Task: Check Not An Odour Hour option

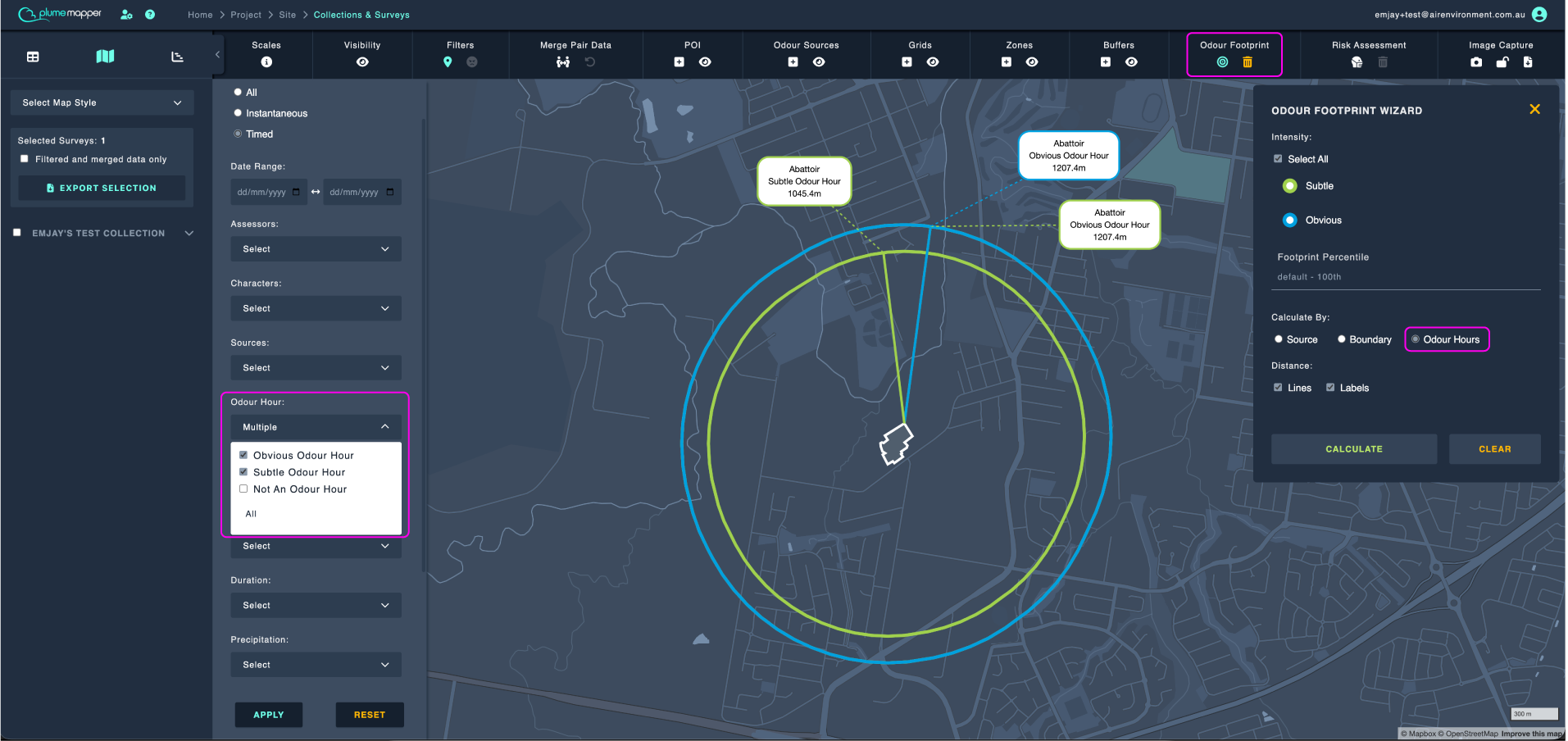Action: 243,489
